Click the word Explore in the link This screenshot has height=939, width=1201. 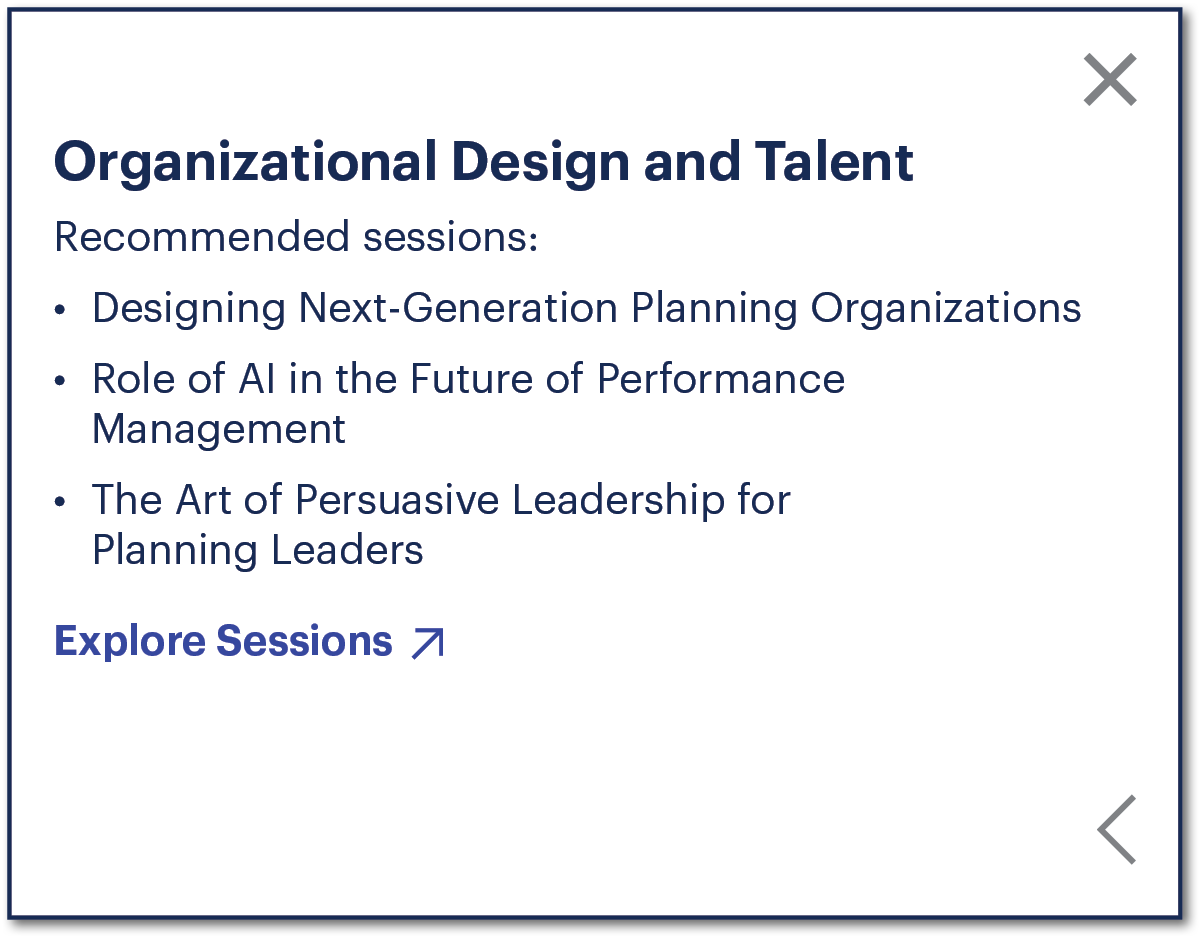click(x=129, y=641)
